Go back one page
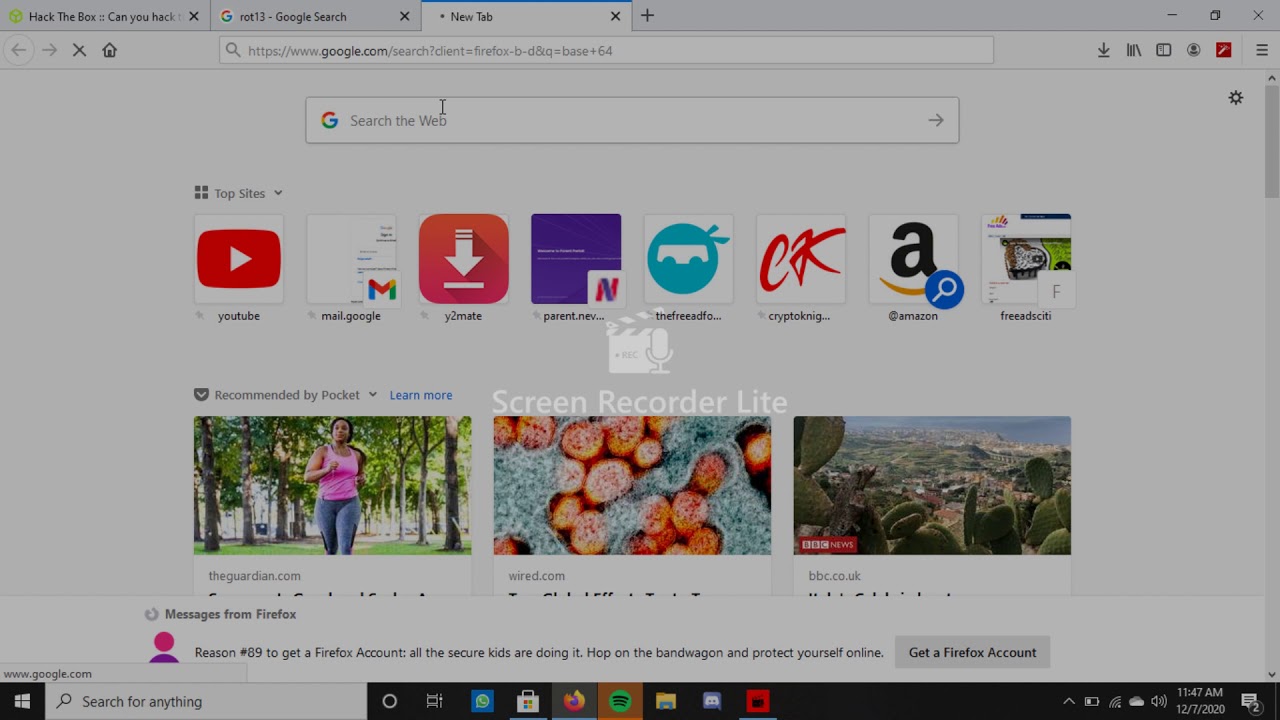The height and width of the screenshot is (720, 1280). point(19,50)
